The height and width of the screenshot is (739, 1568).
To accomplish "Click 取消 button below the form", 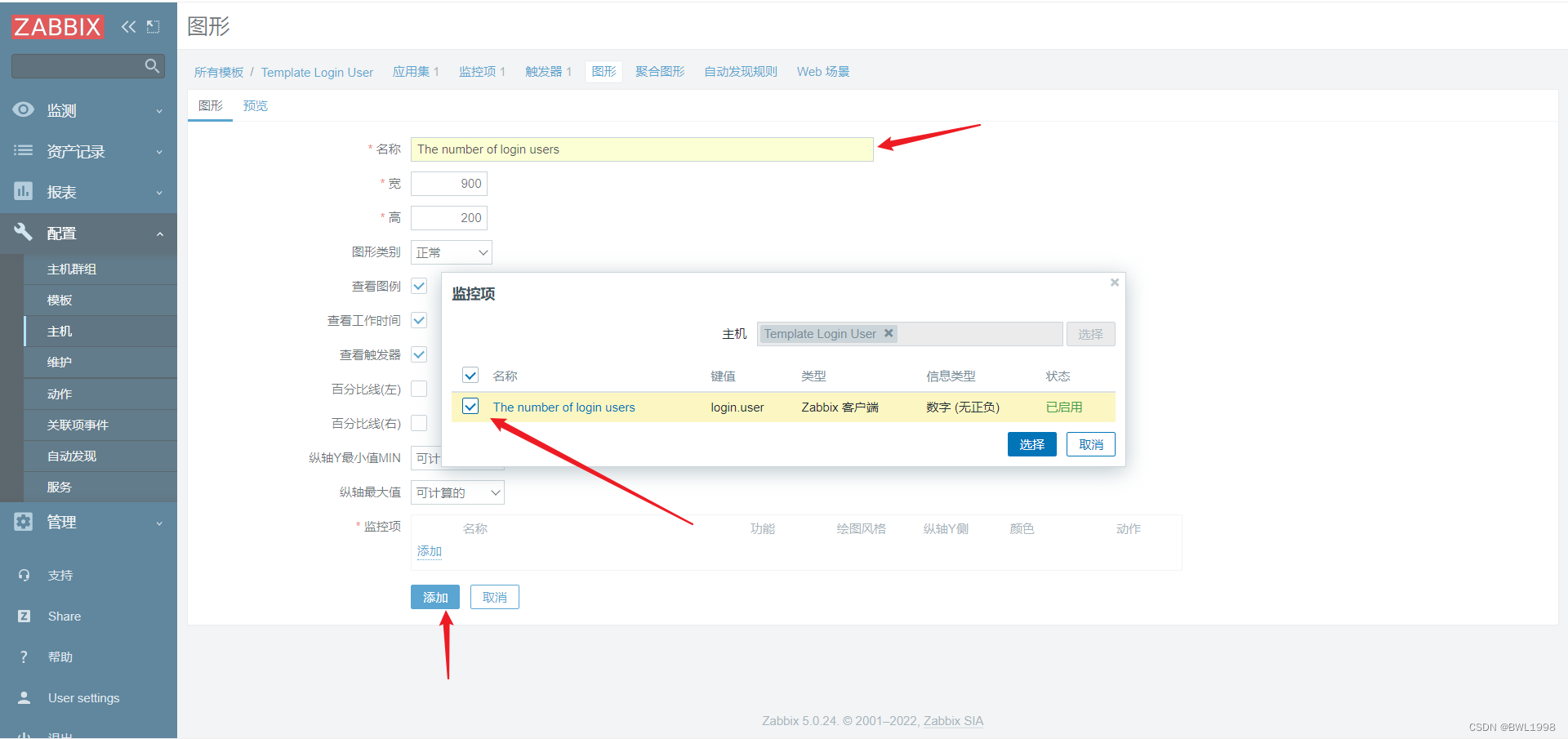I will click(495, 597).
